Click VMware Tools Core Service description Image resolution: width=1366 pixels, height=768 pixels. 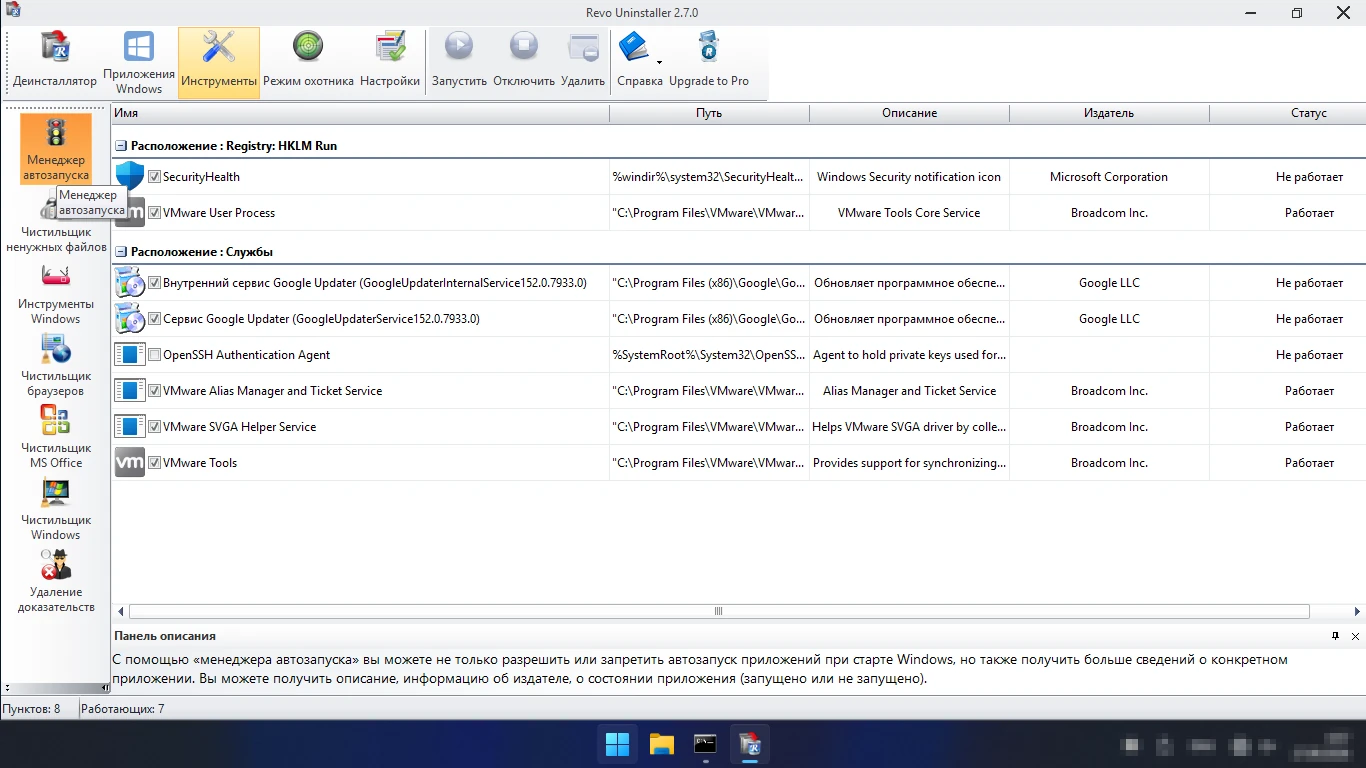pos(909,213)
